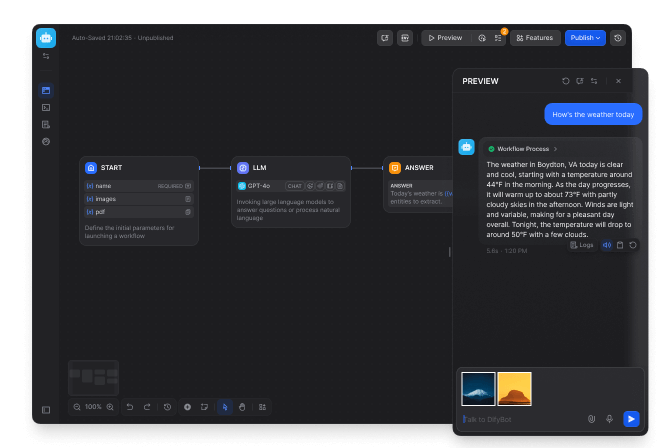Image resolution: width=664 pixels, height=448 pixels.
Task: Click the send message arrow button
Action: pos(631,419)
